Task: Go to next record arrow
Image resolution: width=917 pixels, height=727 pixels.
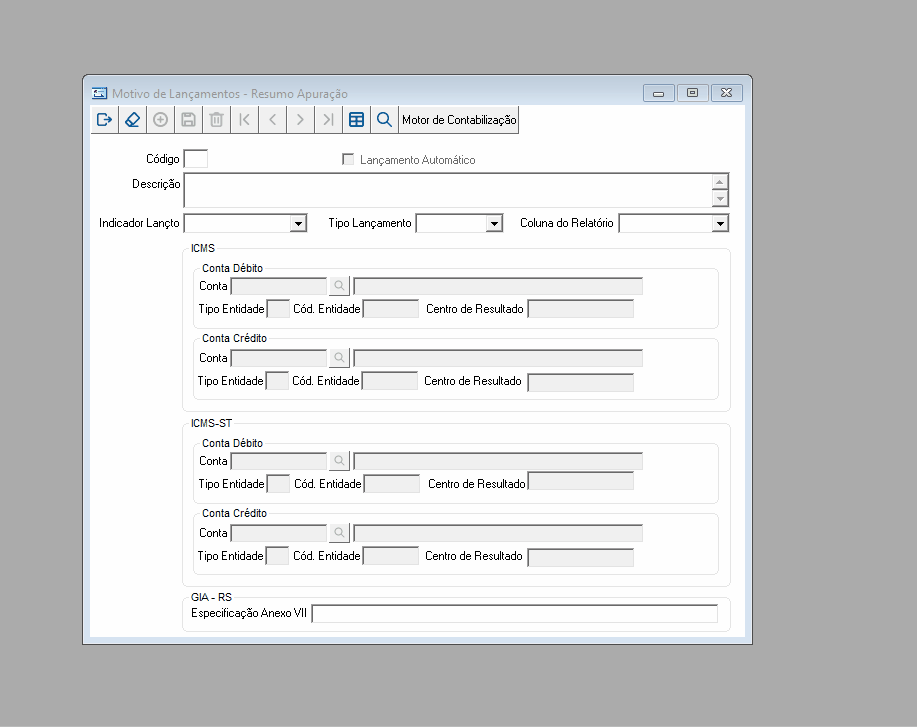Action: tap(301, 120)
